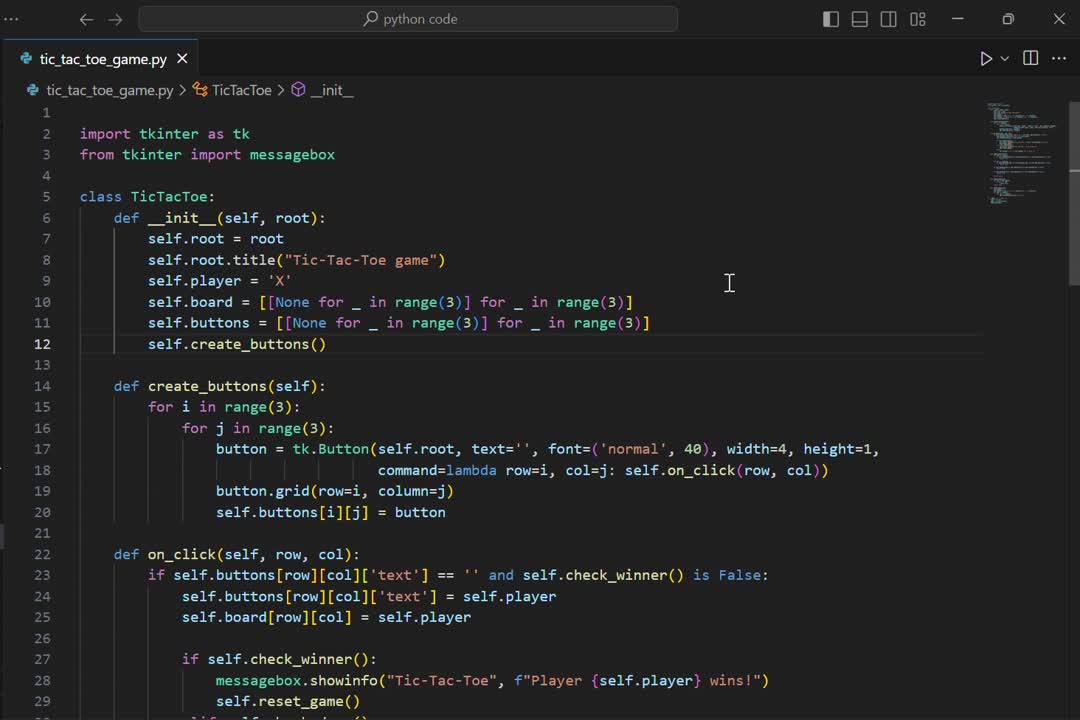Open editor More Actions ellipsis menu

pos(1059,59)
